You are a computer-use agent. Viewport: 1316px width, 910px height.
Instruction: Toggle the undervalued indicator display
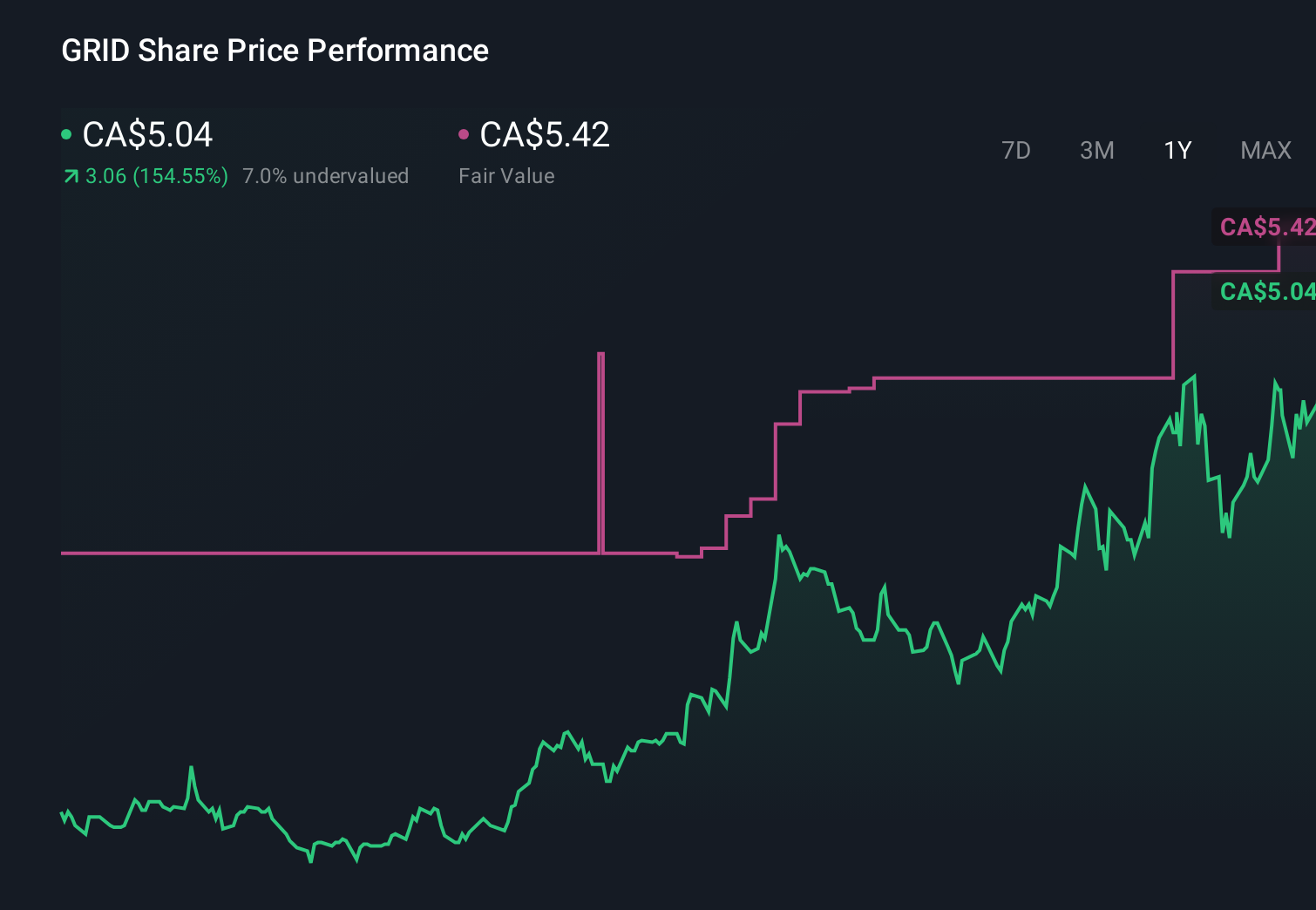point(326,176)
